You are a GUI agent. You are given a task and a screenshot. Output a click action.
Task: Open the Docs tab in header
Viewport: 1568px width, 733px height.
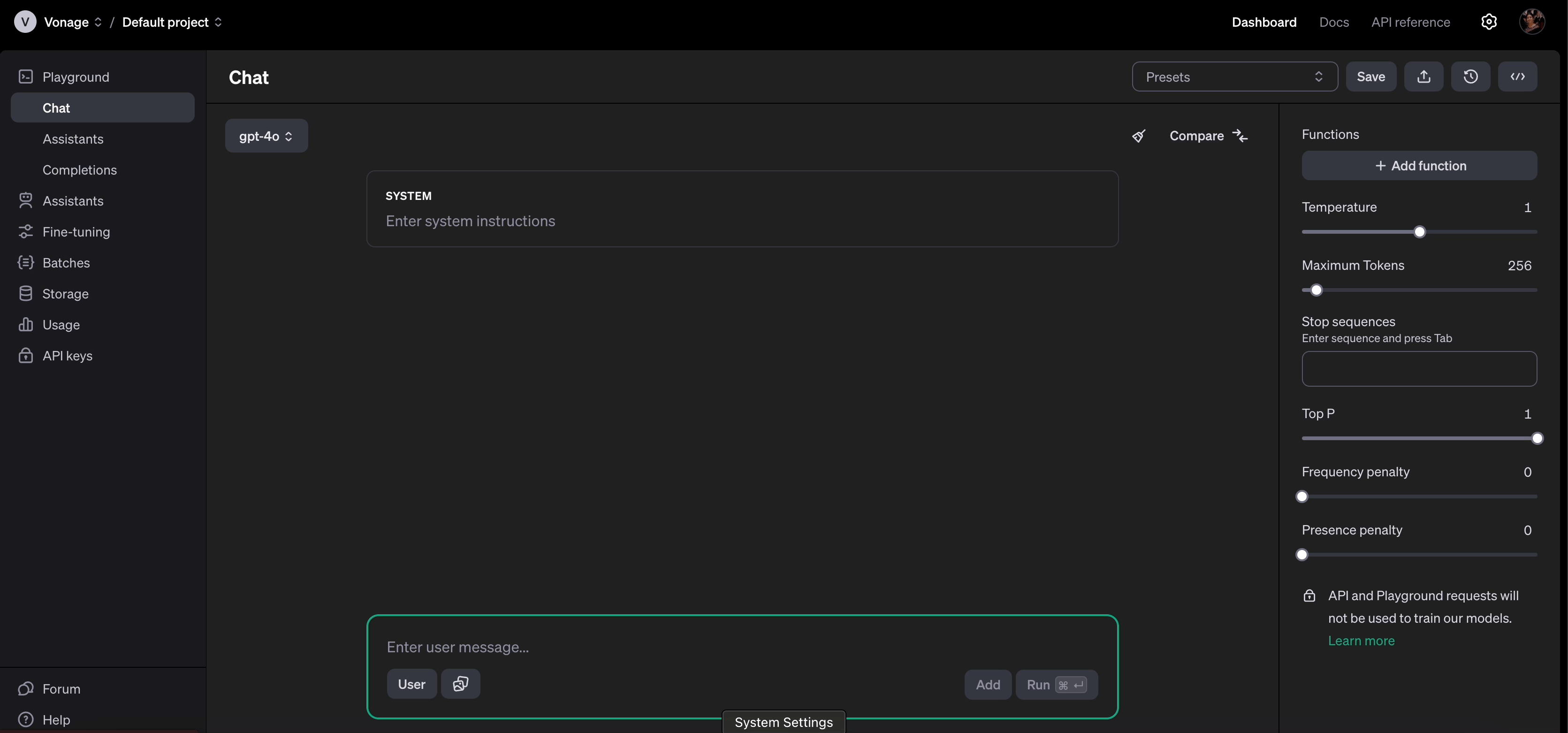[x=1334, y=23]
